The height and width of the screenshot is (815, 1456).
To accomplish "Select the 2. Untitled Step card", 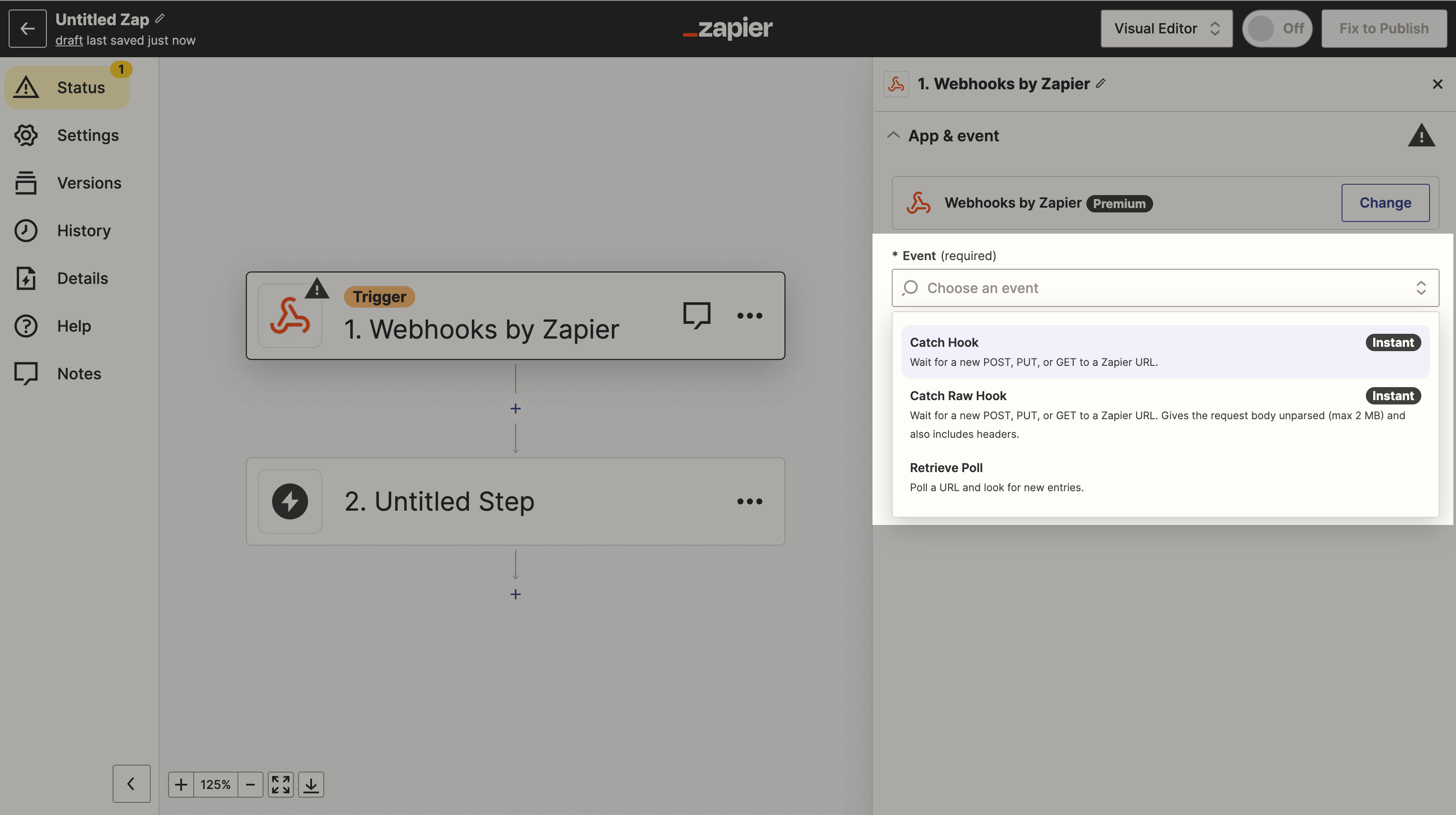I will [x=515, y=502].
